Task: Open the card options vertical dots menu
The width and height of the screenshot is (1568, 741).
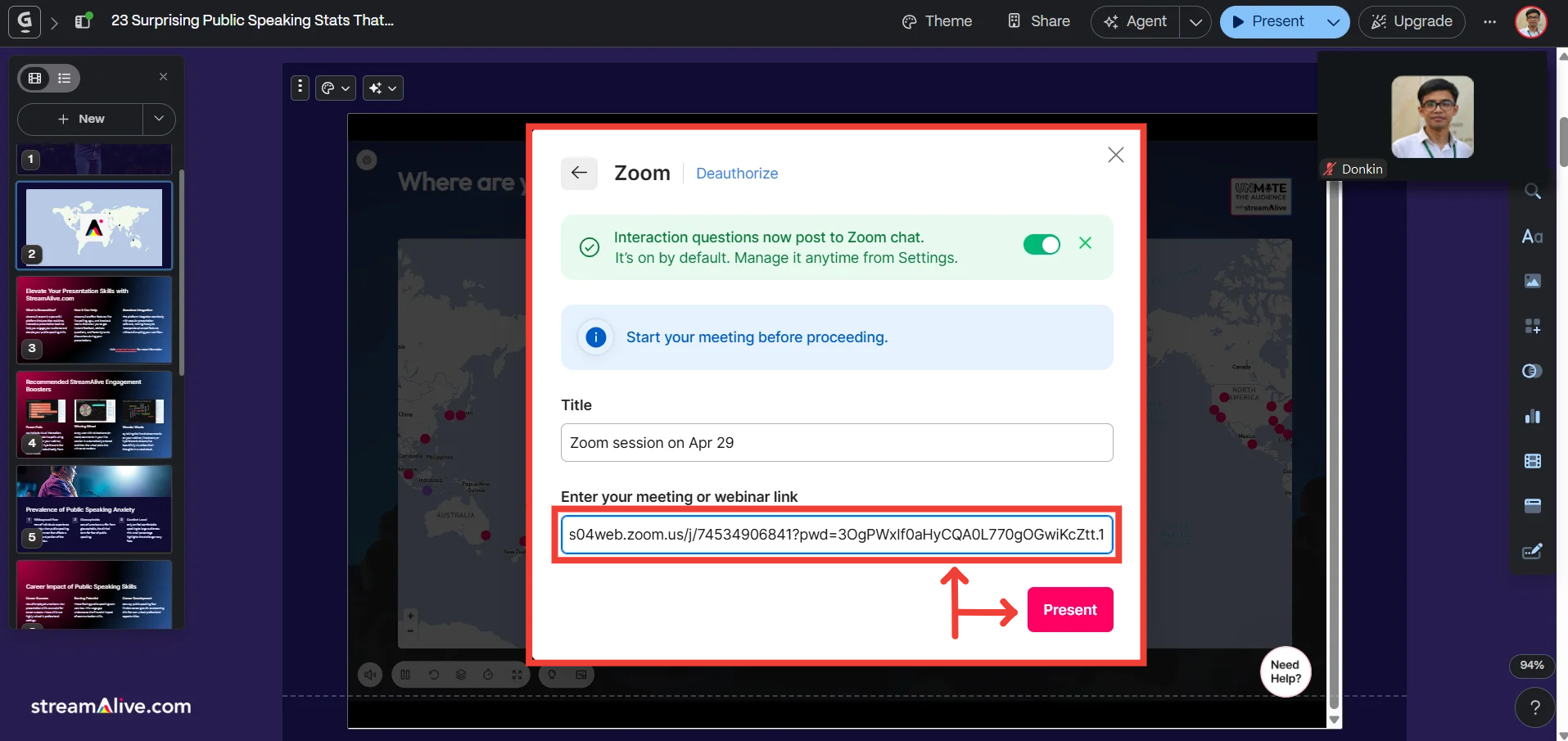Action: tap(300, 88)
